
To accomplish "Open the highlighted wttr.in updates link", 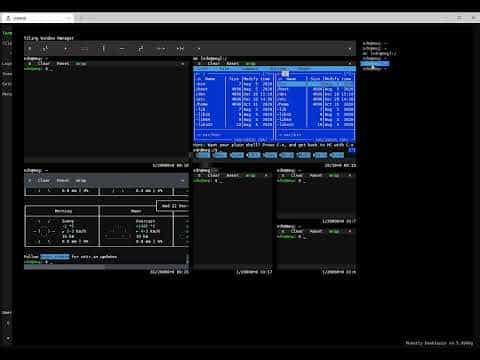I will [x=55, y=257].
